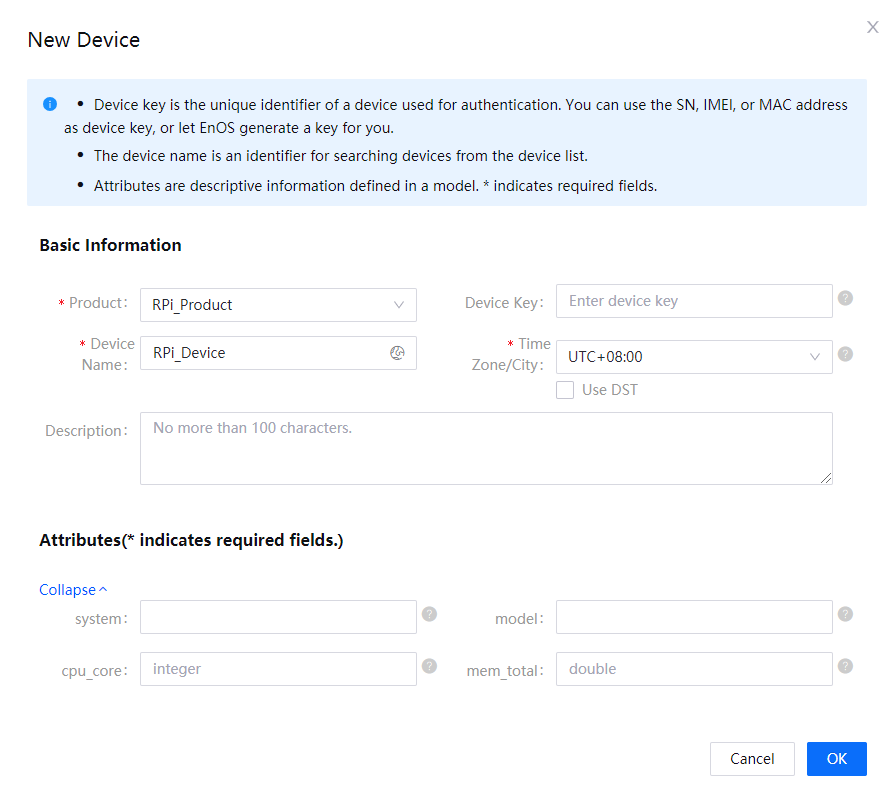Image resolution: width=896 pixels, height=797 pixels.
Task: Open the Time Zone dropdown showing UTC+08:00
Action: (693, 357)
